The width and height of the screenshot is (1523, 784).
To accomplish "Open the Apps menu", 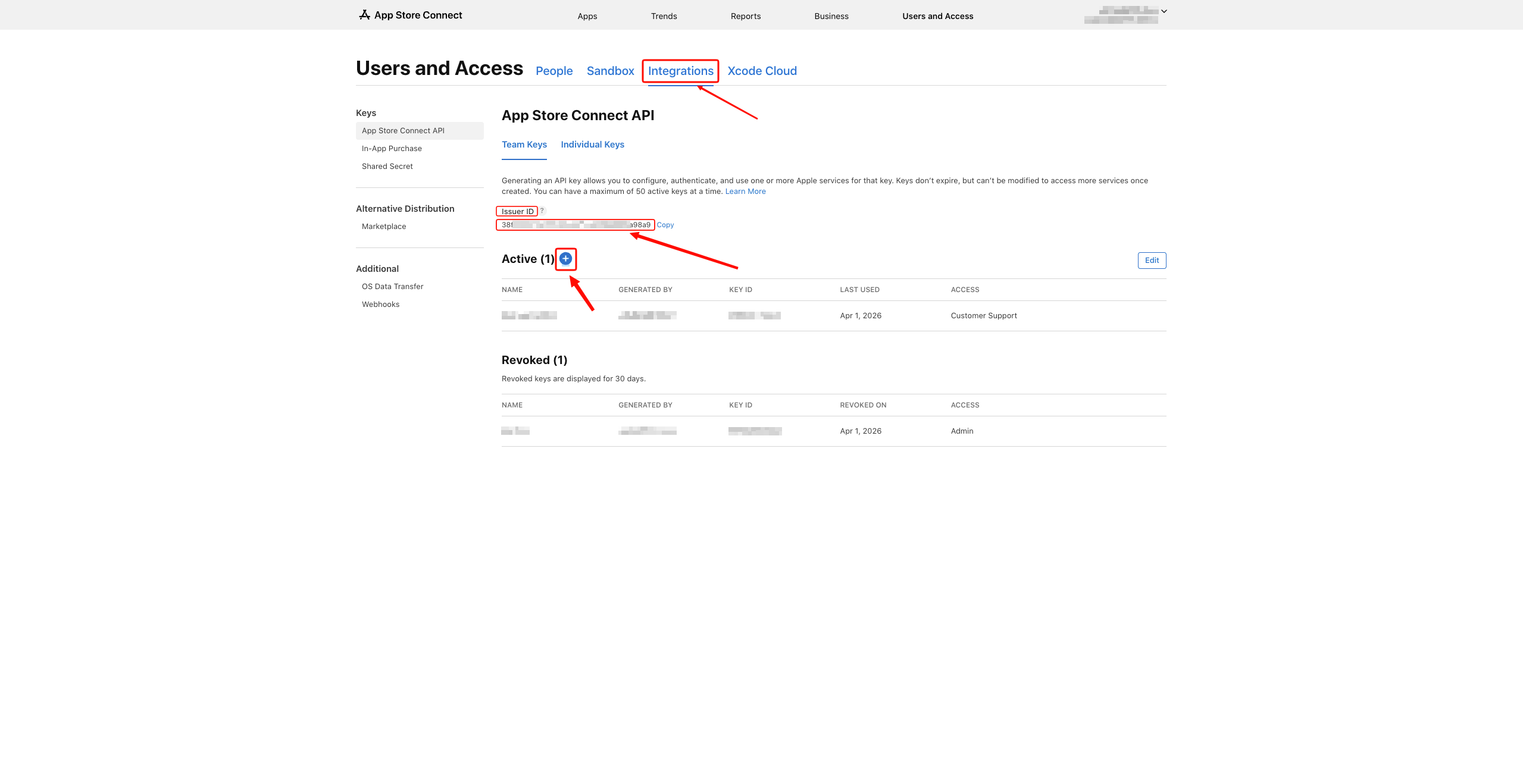I will [x=587, y=16].
